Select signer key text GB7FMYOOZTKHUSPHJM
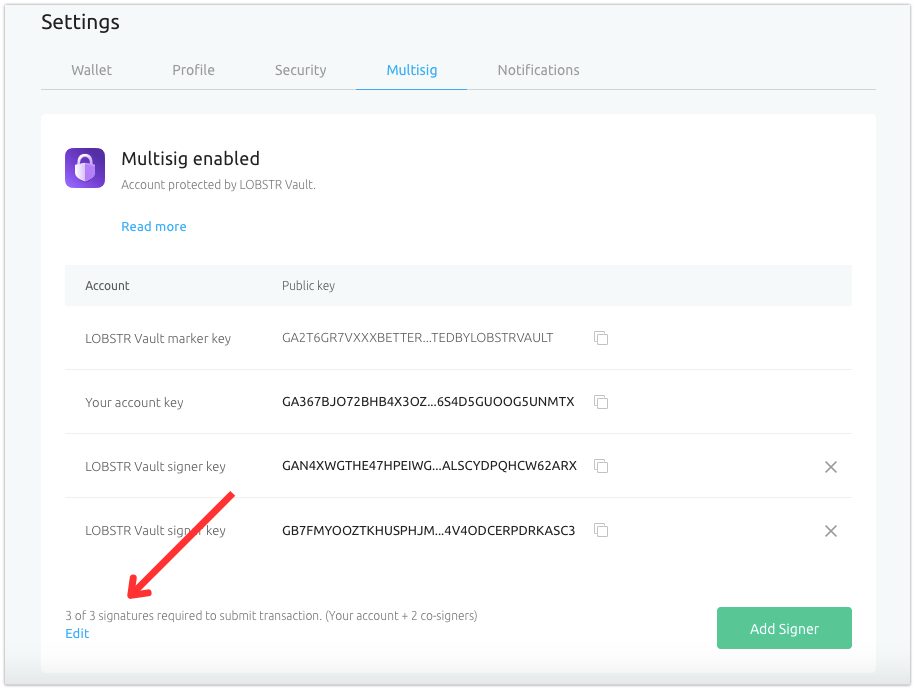Screen dimensions: 915x690 [x=428, y=531]
